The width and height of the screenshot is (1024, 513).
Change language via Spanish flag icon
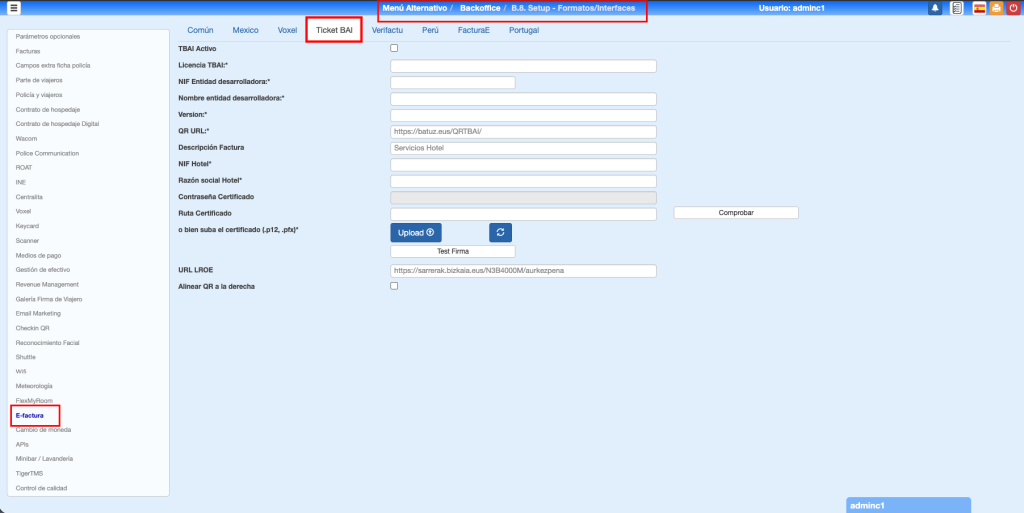pyautogui.click(x=979, y=8)
